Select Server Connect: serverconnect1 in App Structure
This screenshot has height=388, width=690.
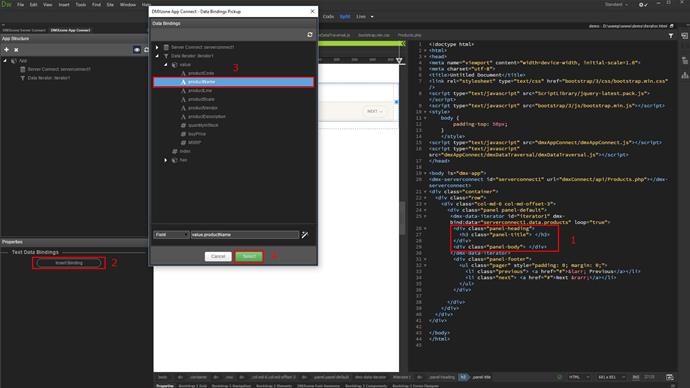[59, 69]
